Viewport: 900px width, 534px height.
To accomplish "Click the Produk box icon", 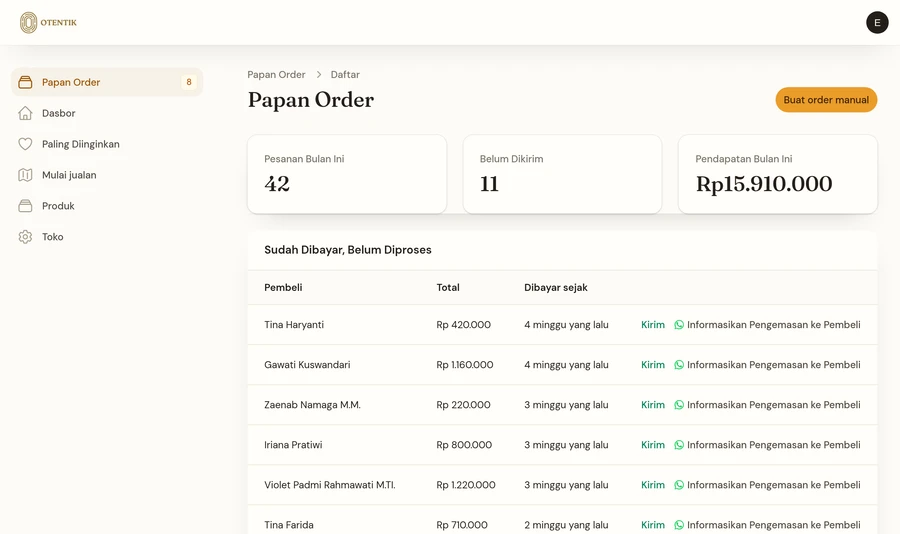I will [25, 206].
